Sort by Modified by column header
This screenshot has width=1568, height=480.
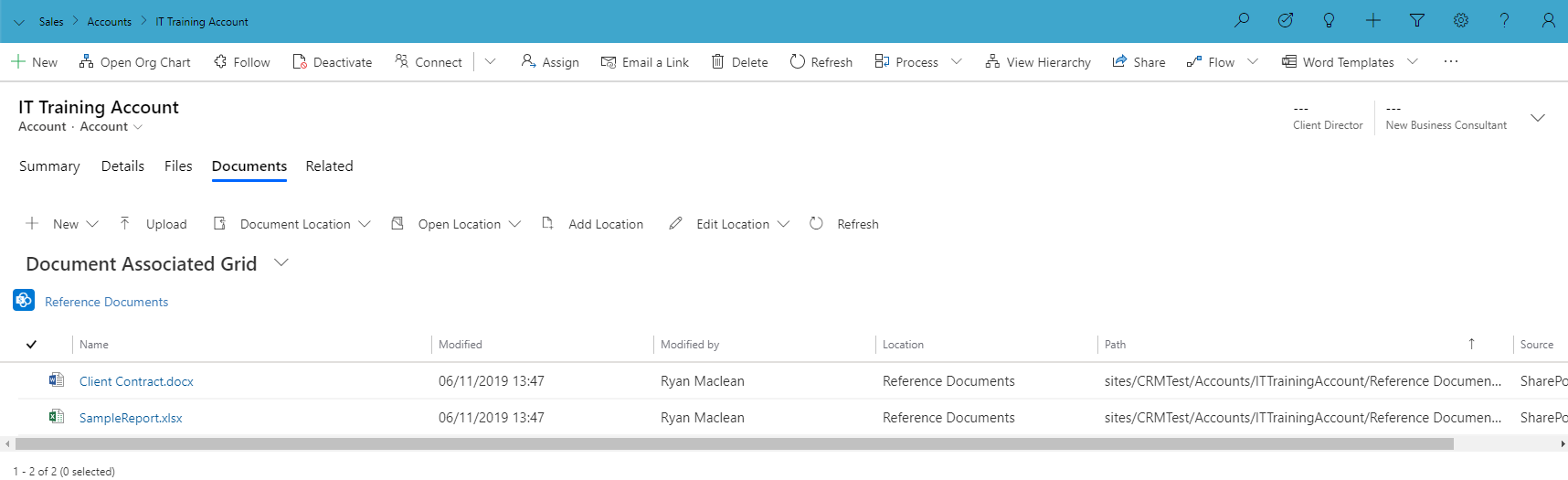coord(690,345)
